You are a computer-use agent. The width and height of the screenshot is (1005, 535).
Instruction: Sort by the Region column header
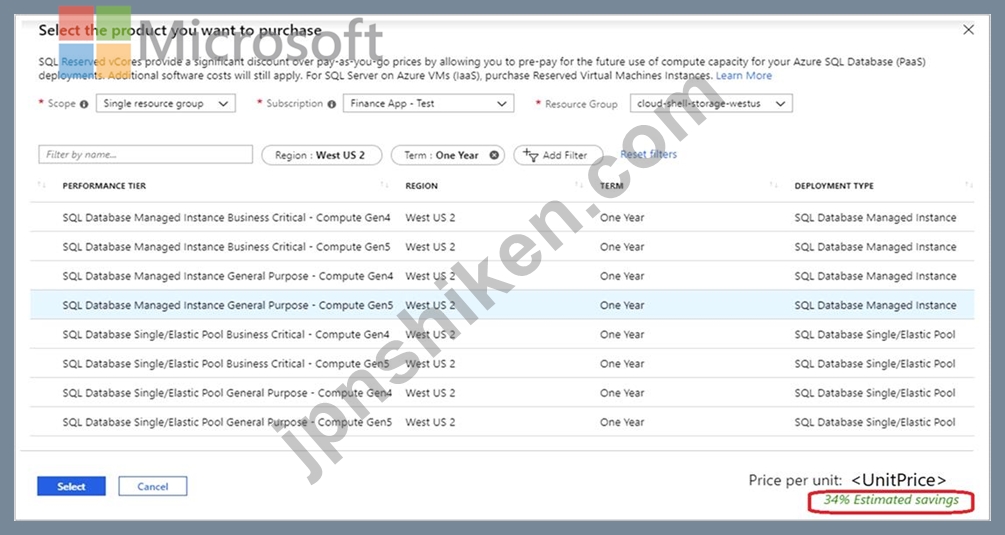[x=421, y=186]
